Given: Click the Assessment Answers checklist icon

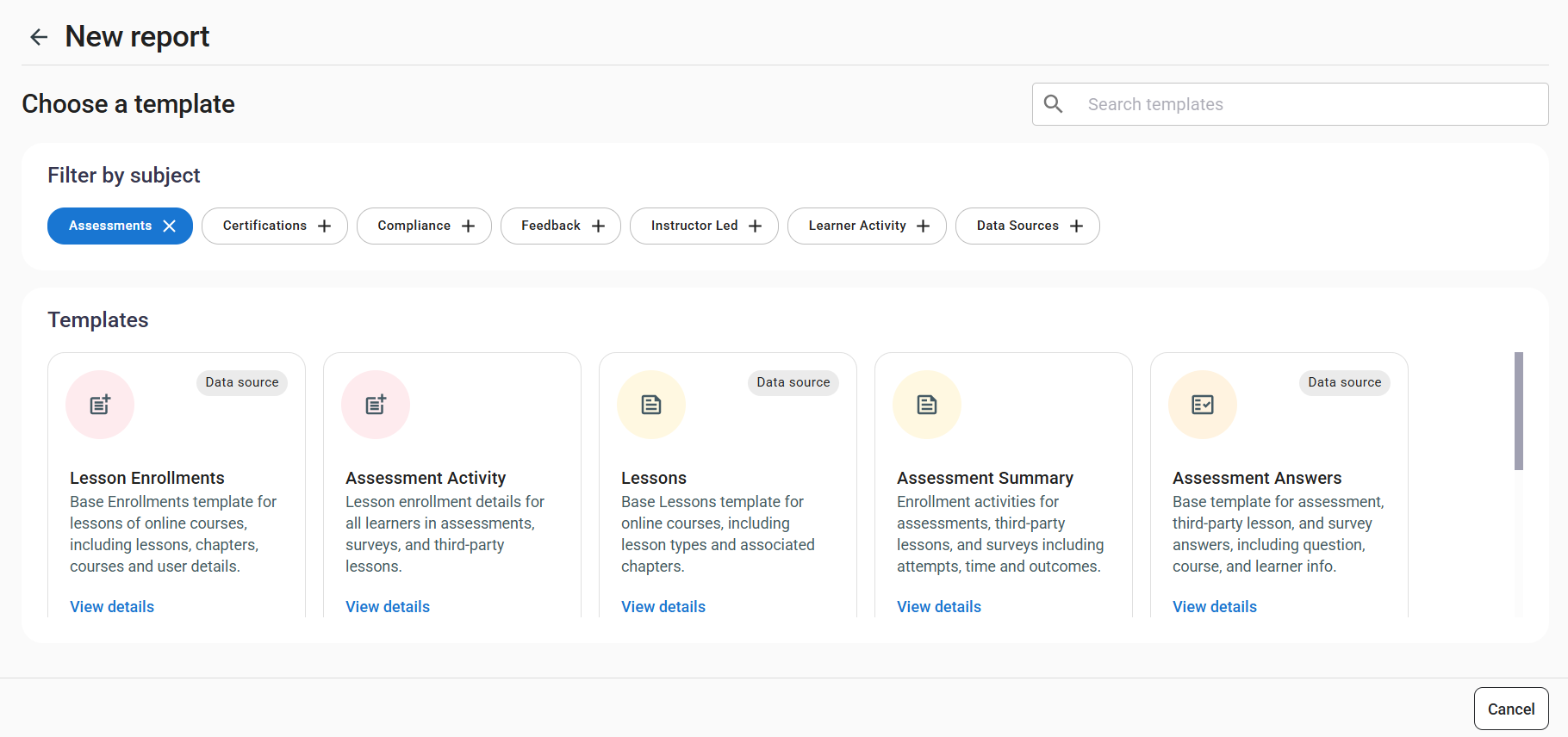Looking at the screenshot, I should (1203, 405).
